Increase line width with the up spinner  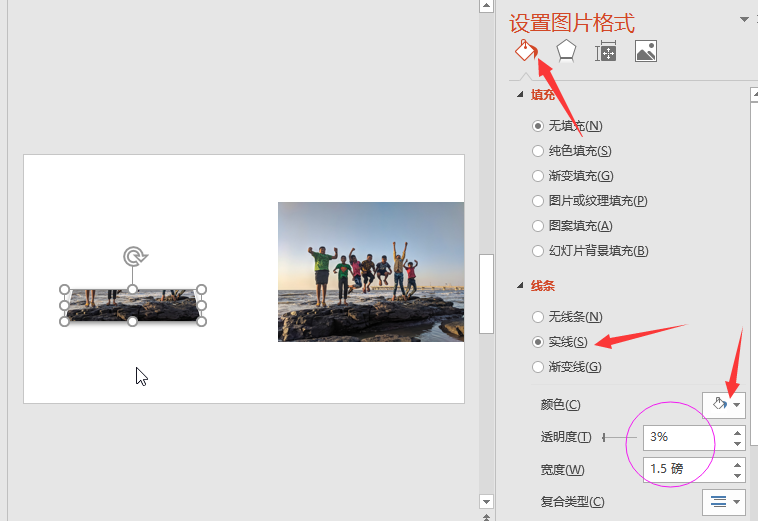pyautogui.click(x=737, y=464)
